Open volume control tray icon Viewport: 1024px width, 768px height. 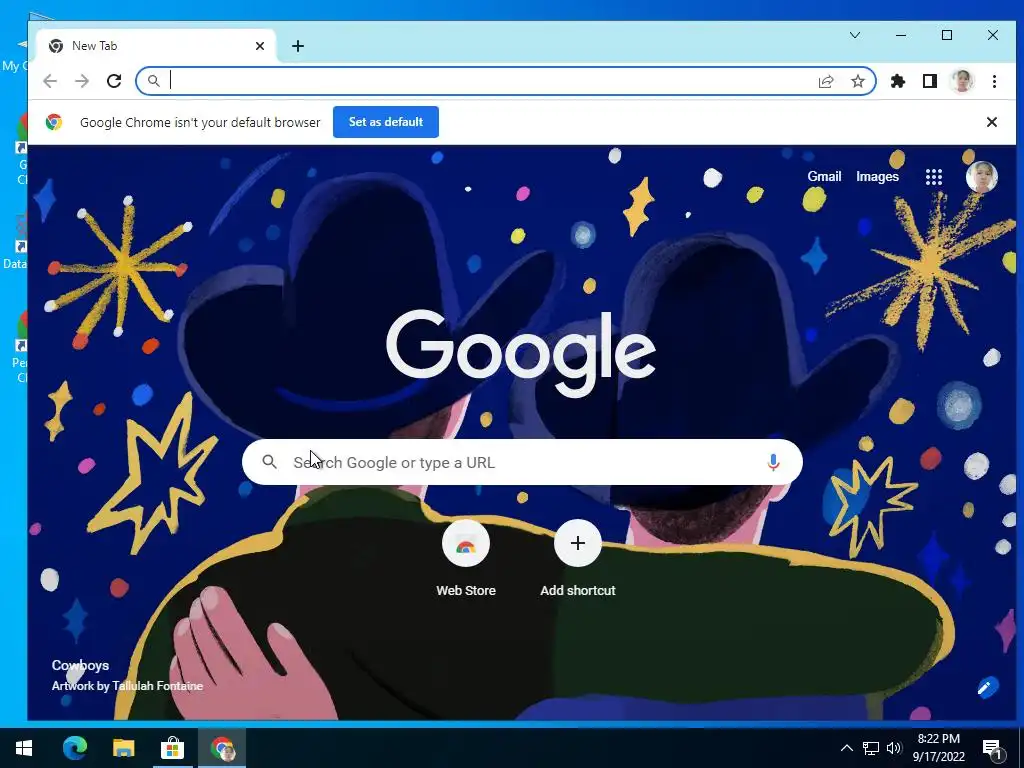click(x=894, y=748)
